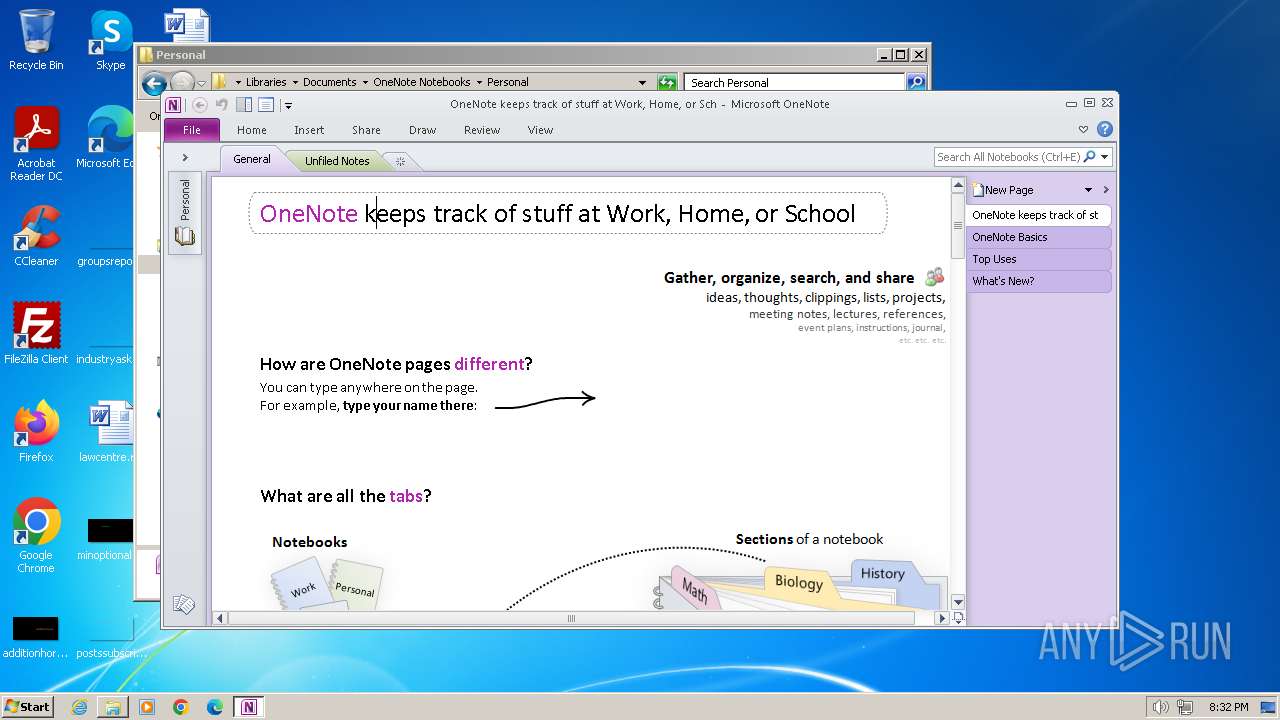Click the OneNote application icon in title bar
Viewport: 1280px width, 720px height.
[173, 104]
